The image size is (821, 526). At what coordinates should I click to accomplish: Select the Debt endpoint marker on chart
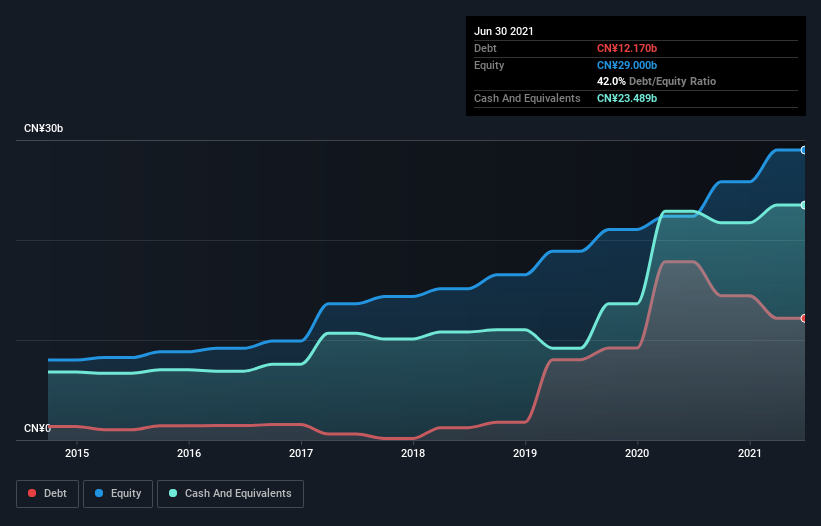804,318
